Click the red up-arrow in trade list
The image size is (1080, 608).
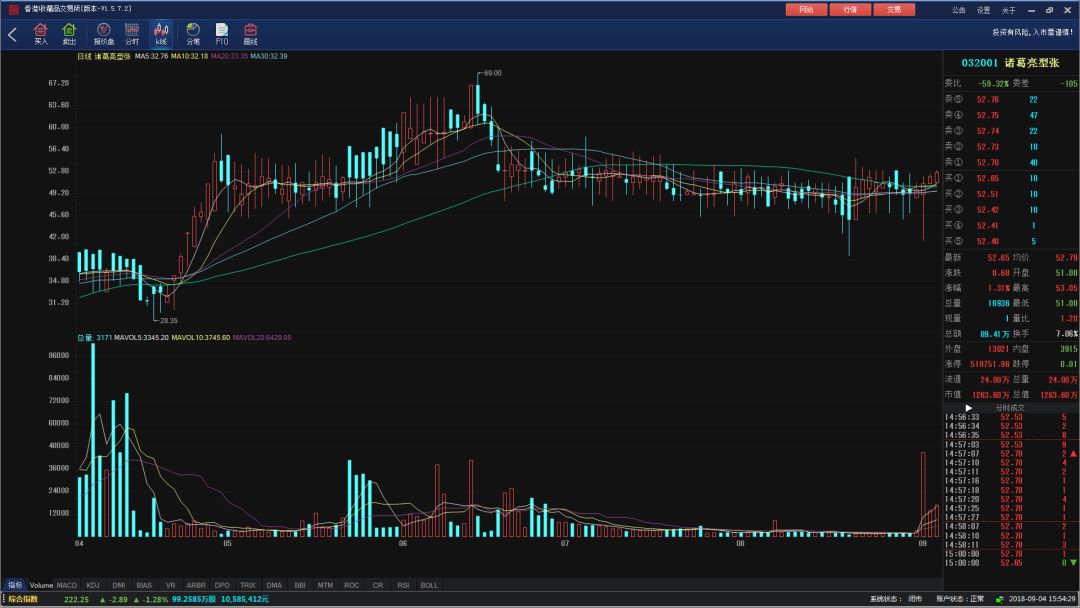[x=1073, y=454]
